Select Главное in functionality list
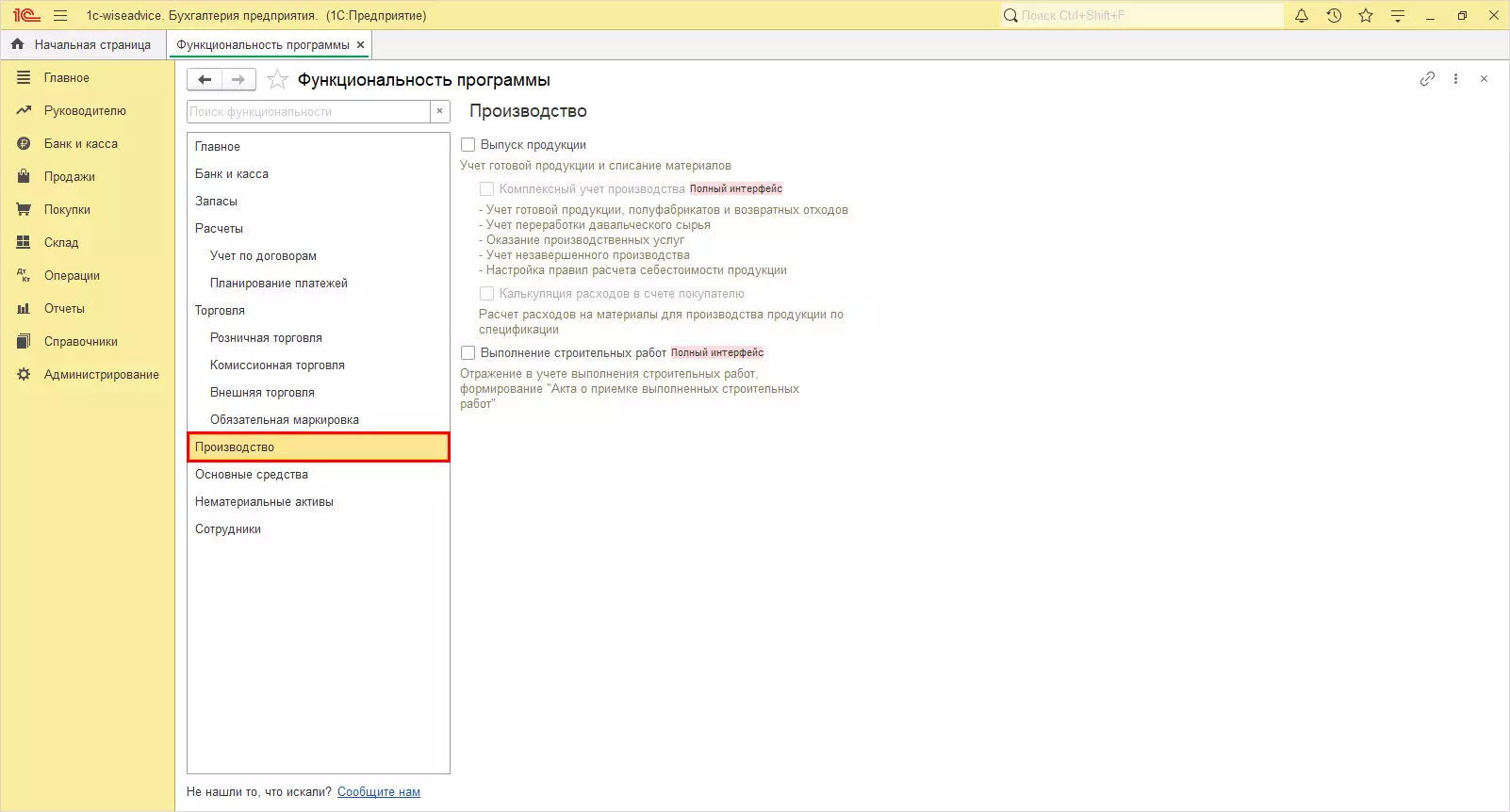This screenshot has width=1510, height=812. 319,146
